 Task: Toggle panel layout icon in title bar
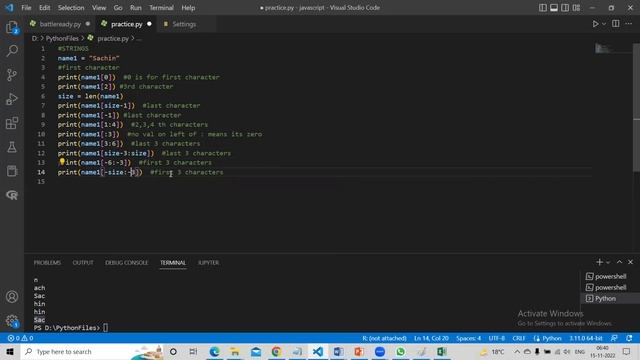(x=554, y=8)
